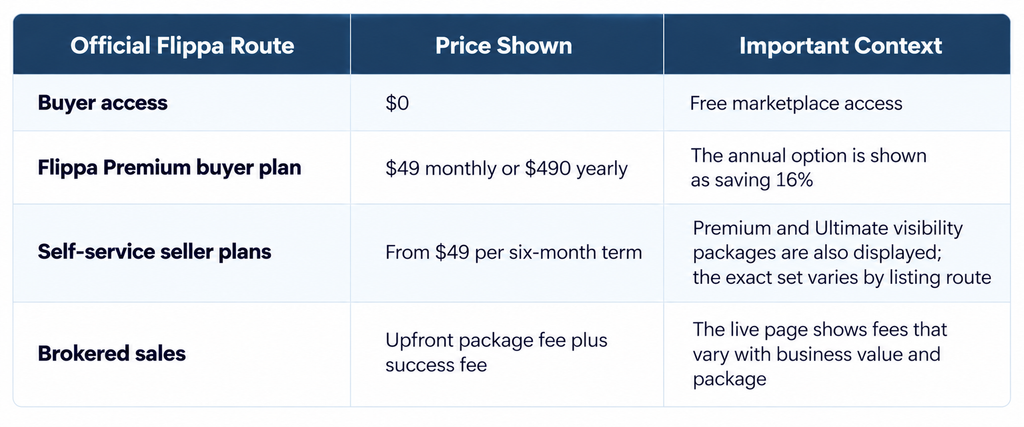Click the Price Shown column header

tap(504, 46)
